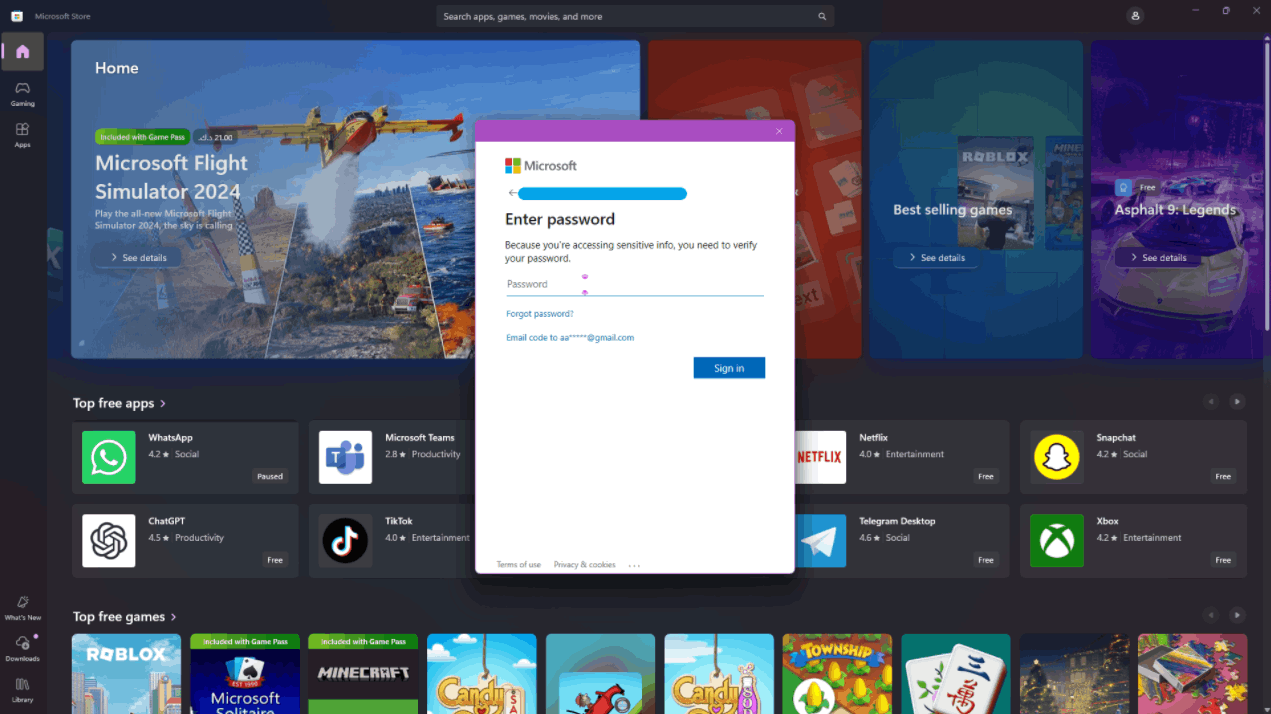Screen dimensions: 1271x714
Task: Open the Mahjong tiles game thumbnail
Action: 956,673
